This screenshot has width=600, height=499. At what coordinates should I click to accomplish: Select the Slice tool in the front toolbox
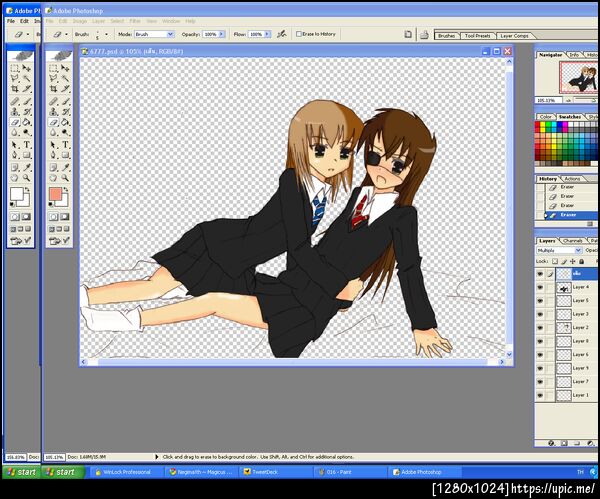(x=65, y=89)
